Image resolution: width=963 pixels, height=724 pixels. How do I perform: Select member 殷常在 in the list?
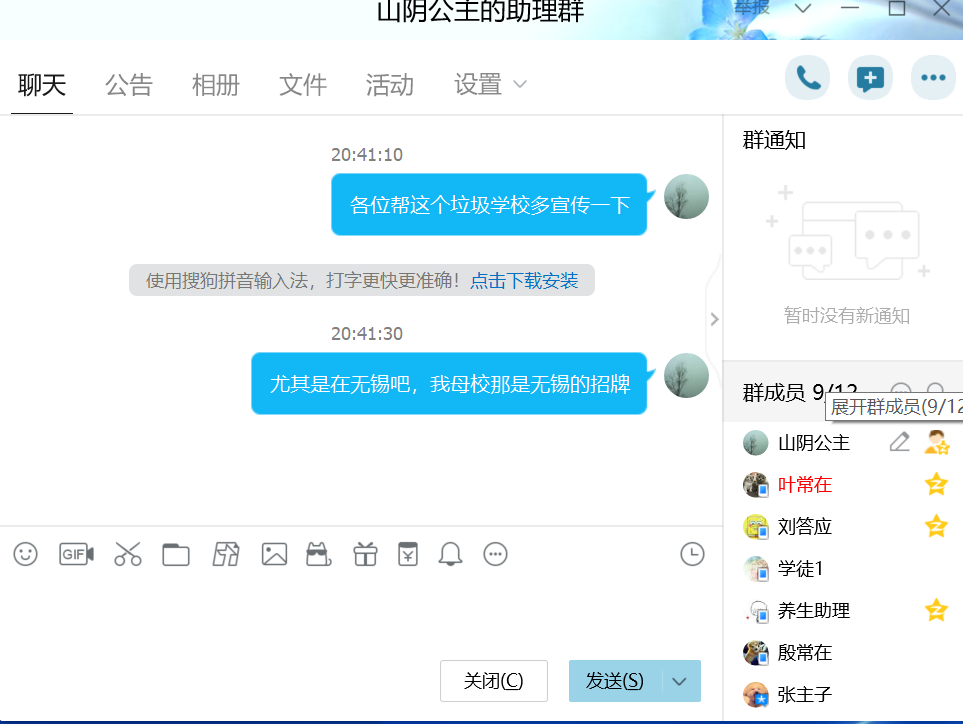pyautogui.click(x=843, y=652)
